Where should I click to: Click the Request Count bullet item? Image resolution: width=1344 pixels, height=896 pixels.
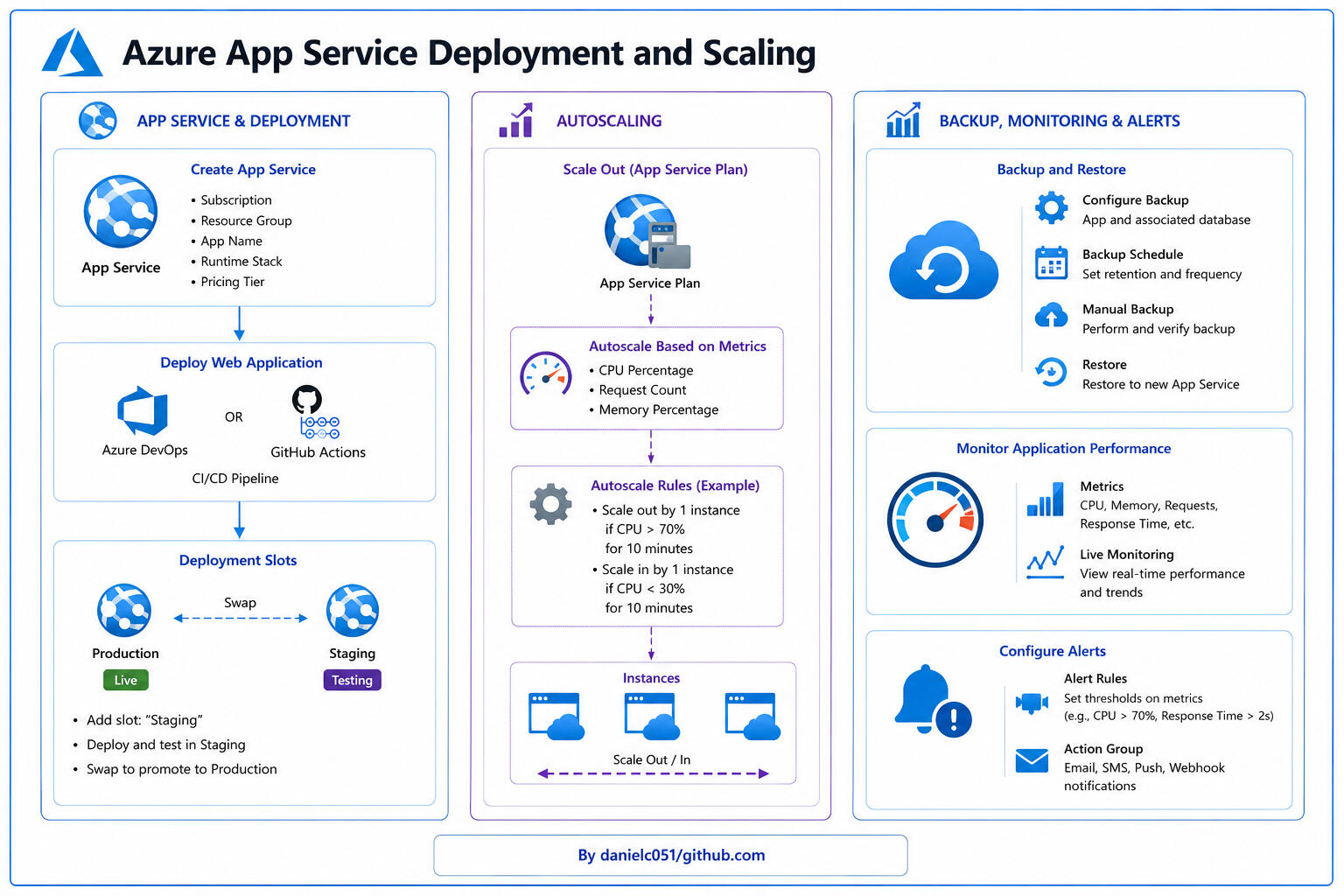tap(638, 390)
